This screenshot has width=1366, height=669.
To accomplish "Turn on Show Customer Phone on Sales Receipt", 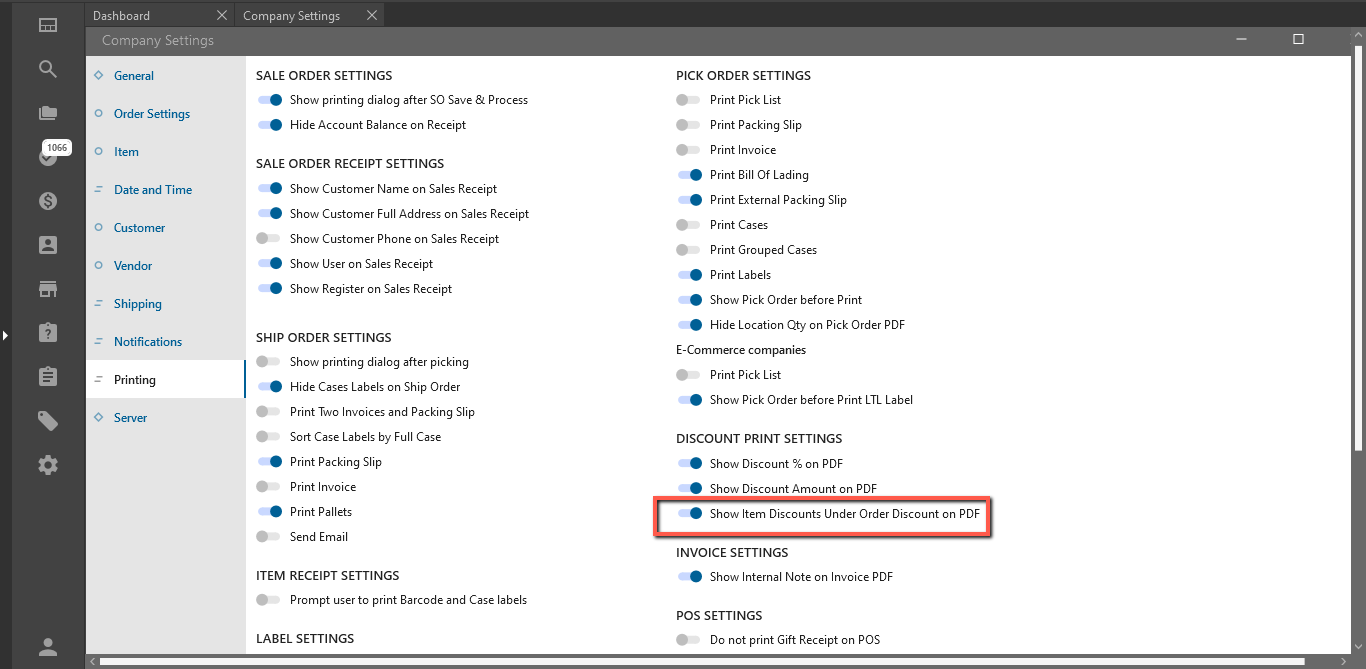I will [x=268, y=239].
